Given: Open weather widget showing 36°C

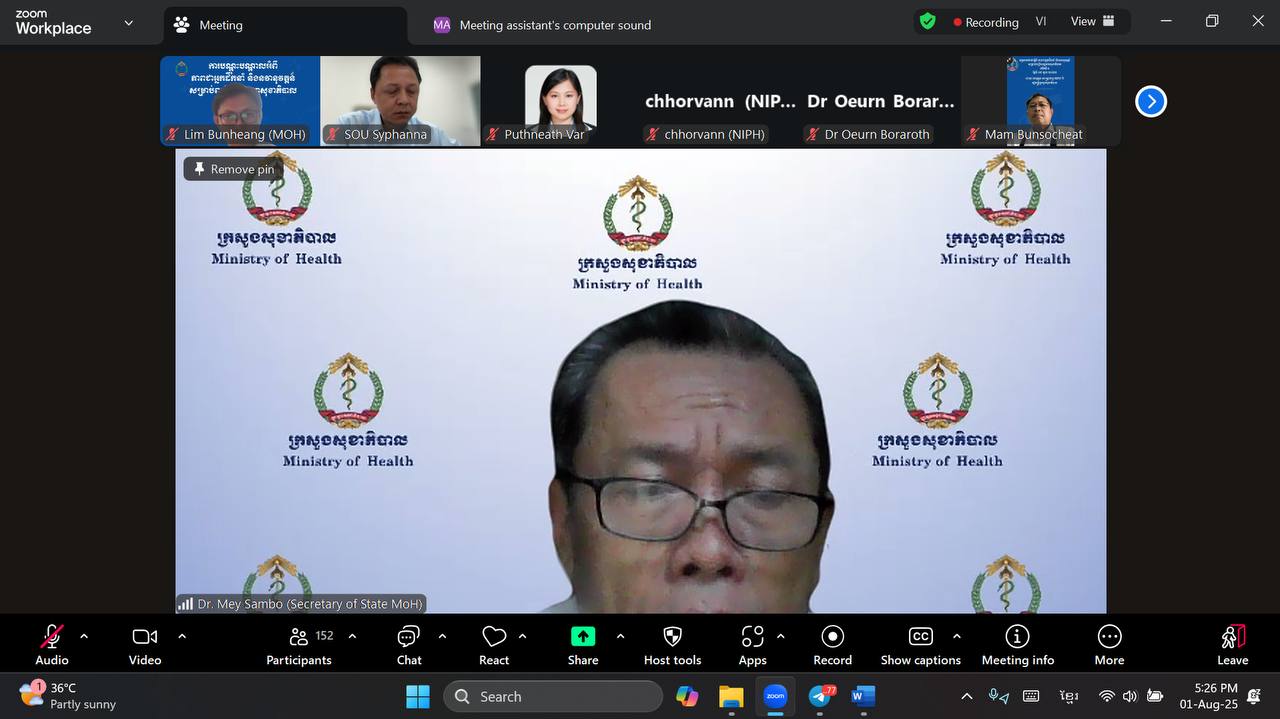Looking at the screenshot, I should tap(68, 696).
